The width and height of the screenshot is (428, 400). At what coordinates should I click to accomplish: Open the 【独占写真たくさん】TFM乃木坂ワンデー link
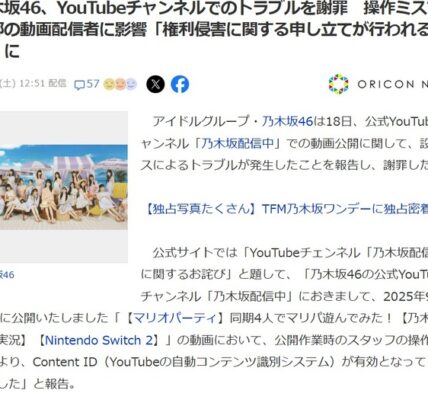pos(287,209)
